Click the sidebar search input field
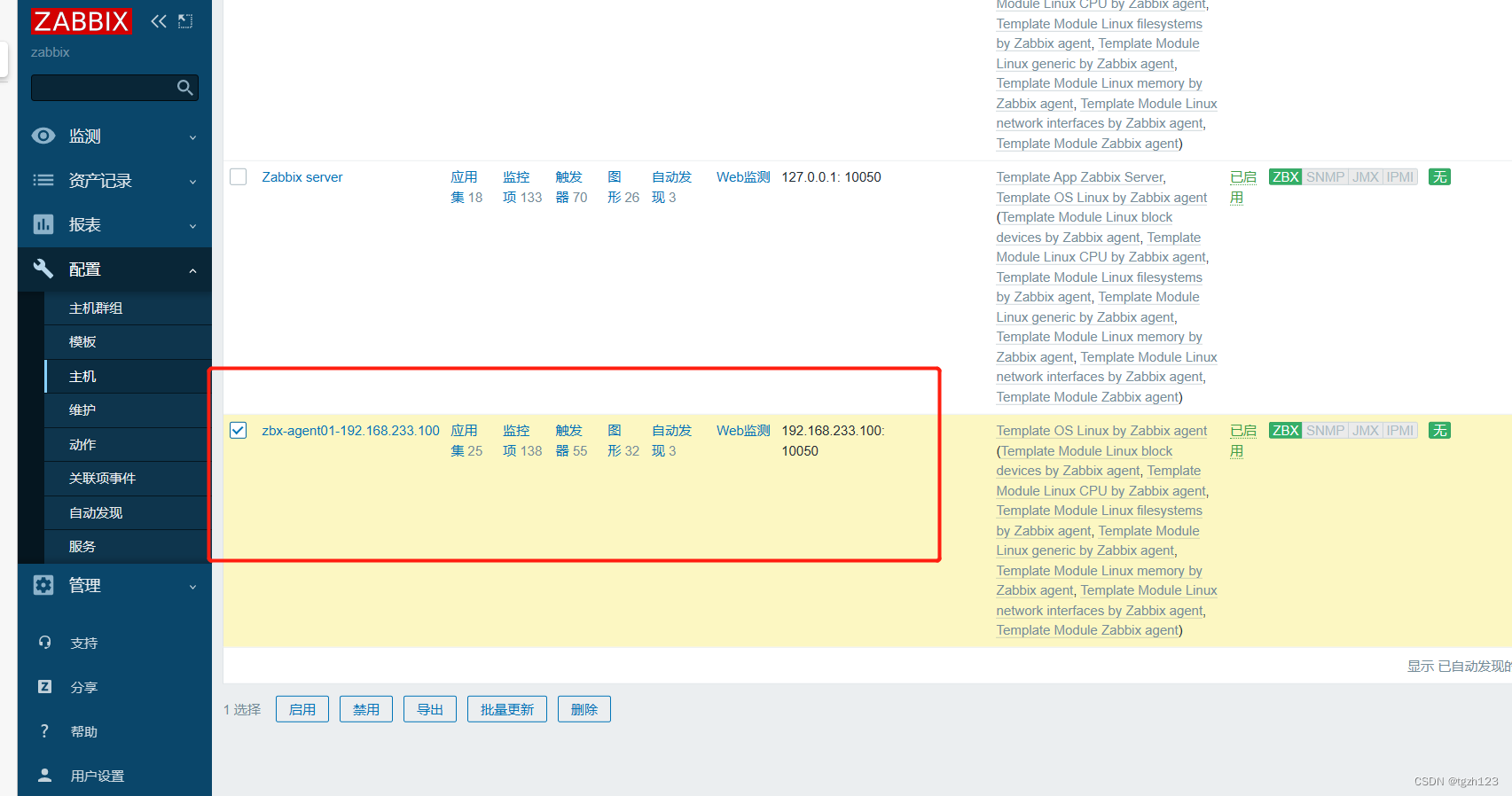This screenshot has width=1512, height=796. click(105, 88)
